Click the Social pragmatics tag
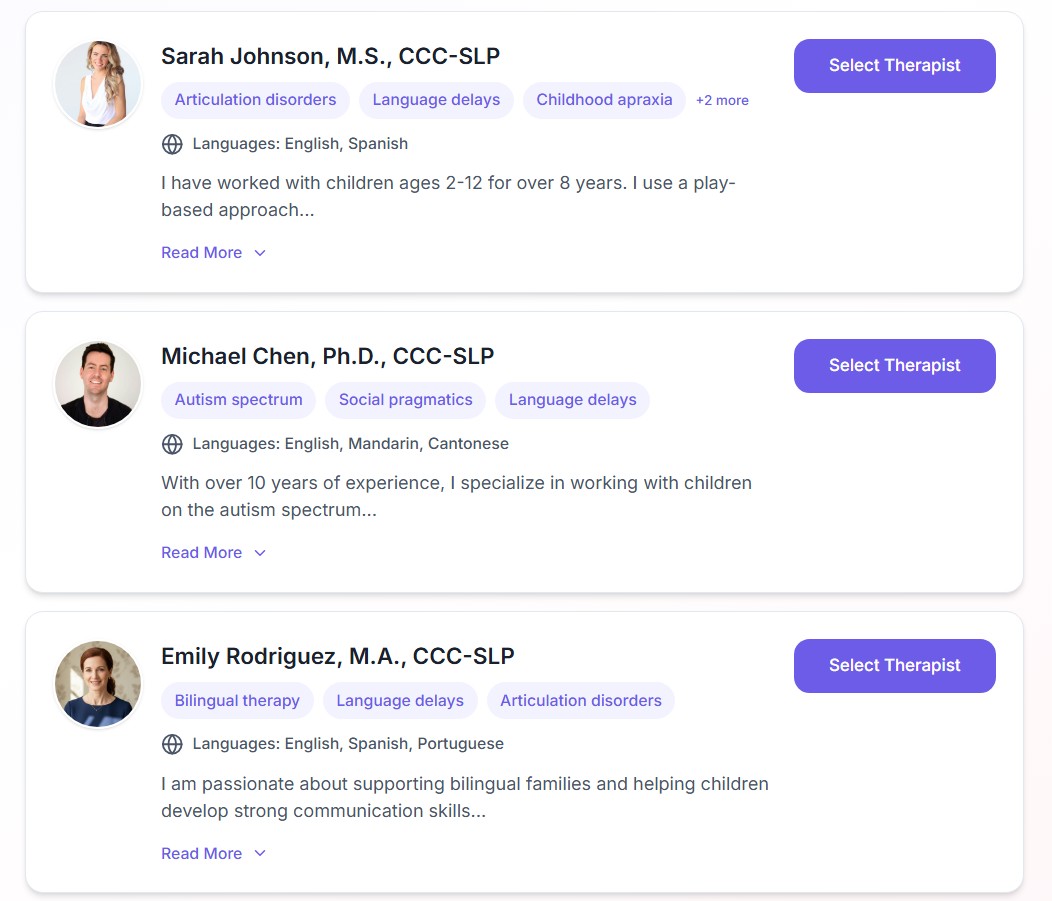Viewport: 1052px width, 901px height. tap(405, 400)
